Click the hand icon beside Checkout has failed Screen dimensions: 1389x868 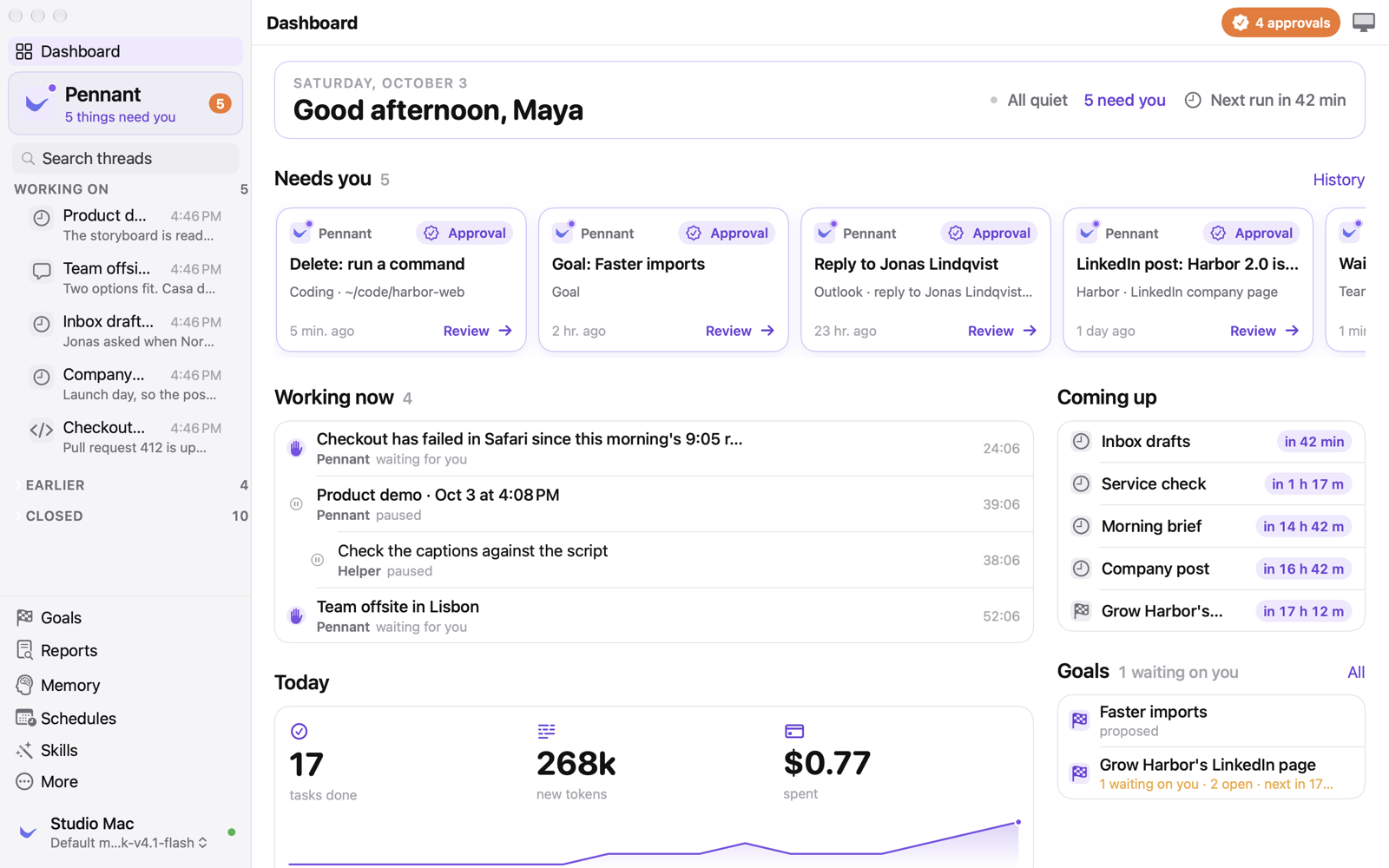[296, 448]
